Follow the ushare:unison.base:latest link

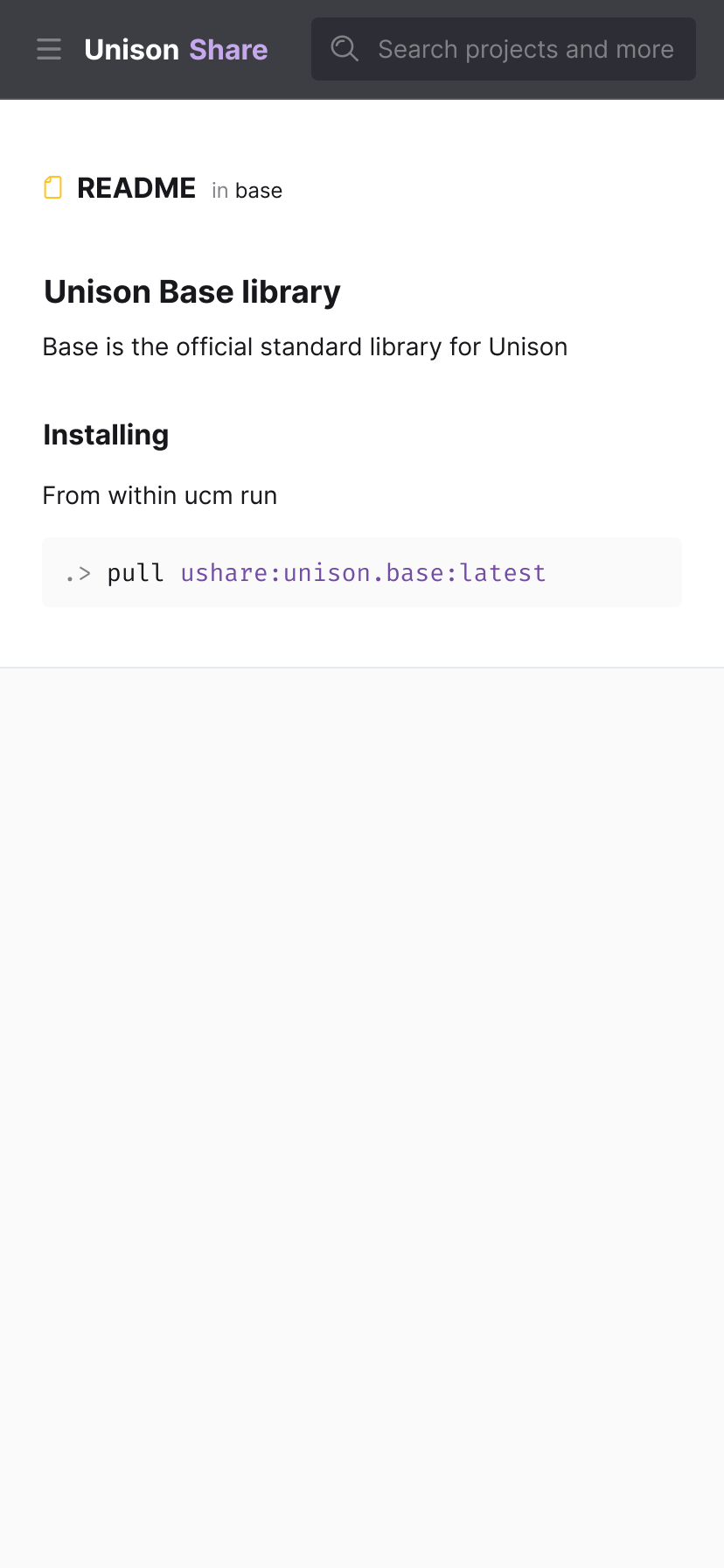(x=363, y=572)
